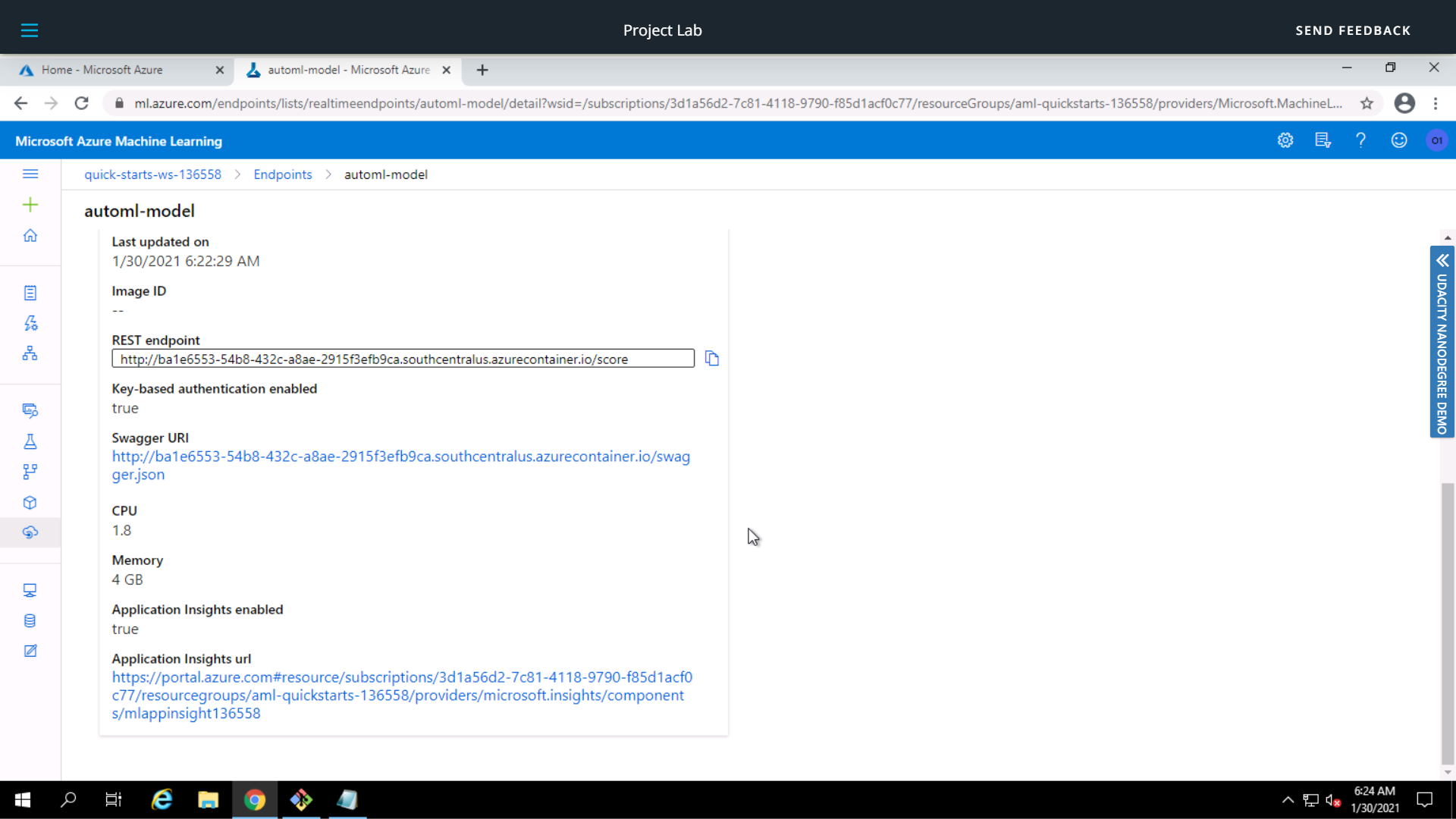The height and width of the screenshot is (819, 1456).
Task: Open the Swagger URI link
Action: 400,457
